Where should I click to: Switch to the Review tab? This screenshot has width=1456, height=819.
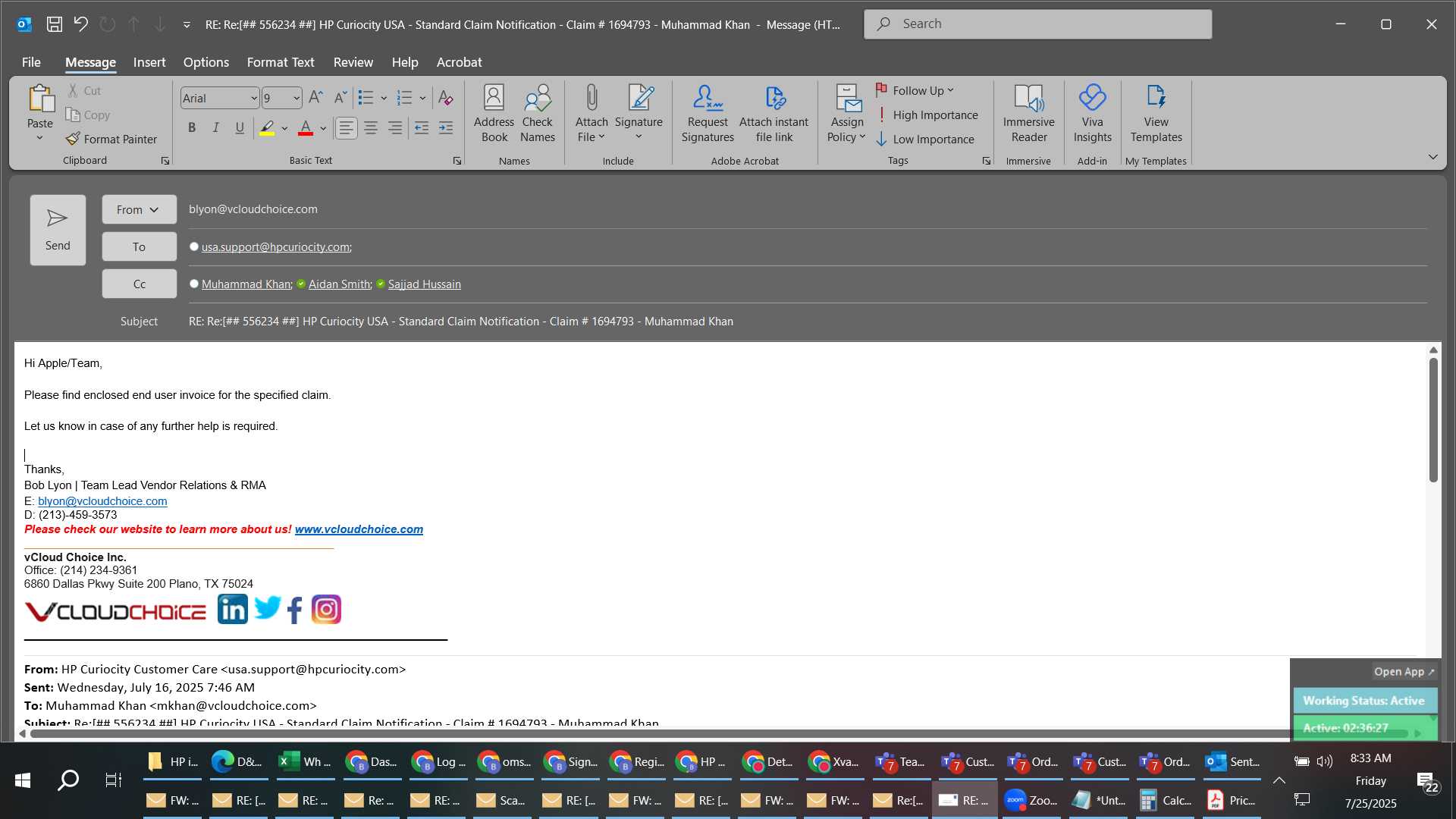353,62
